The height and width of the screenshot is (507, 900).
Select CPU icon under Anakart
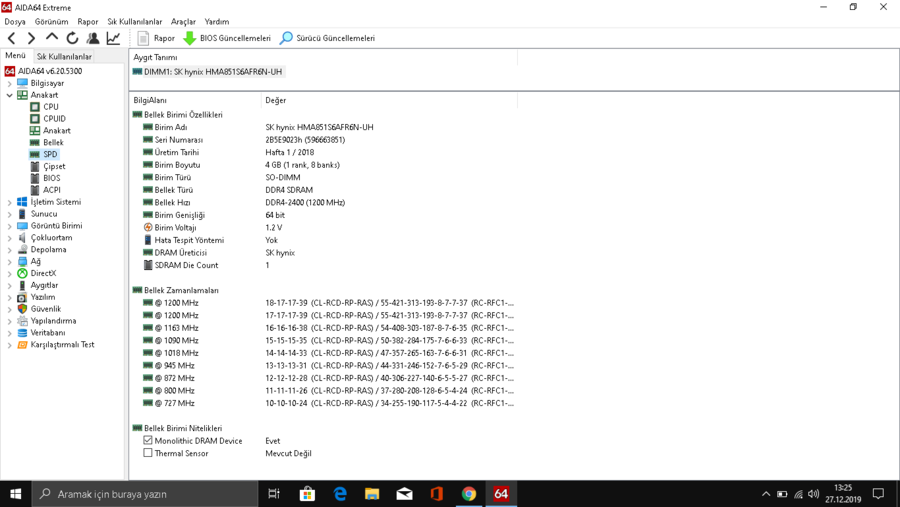coord(35,107)
